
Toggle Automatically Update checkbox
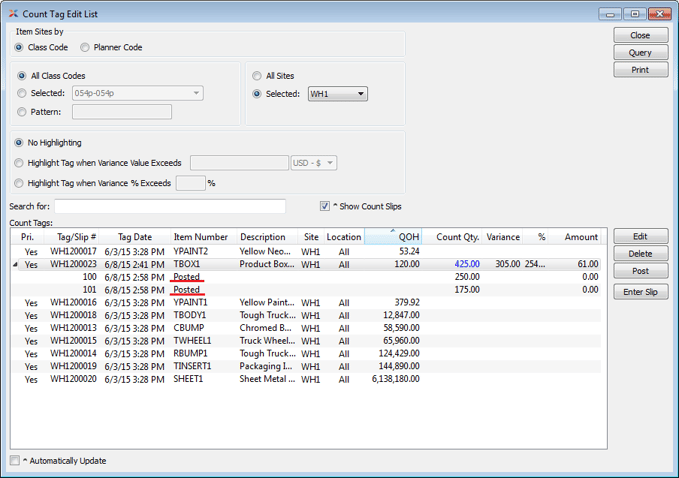click(x=15, y=461)
